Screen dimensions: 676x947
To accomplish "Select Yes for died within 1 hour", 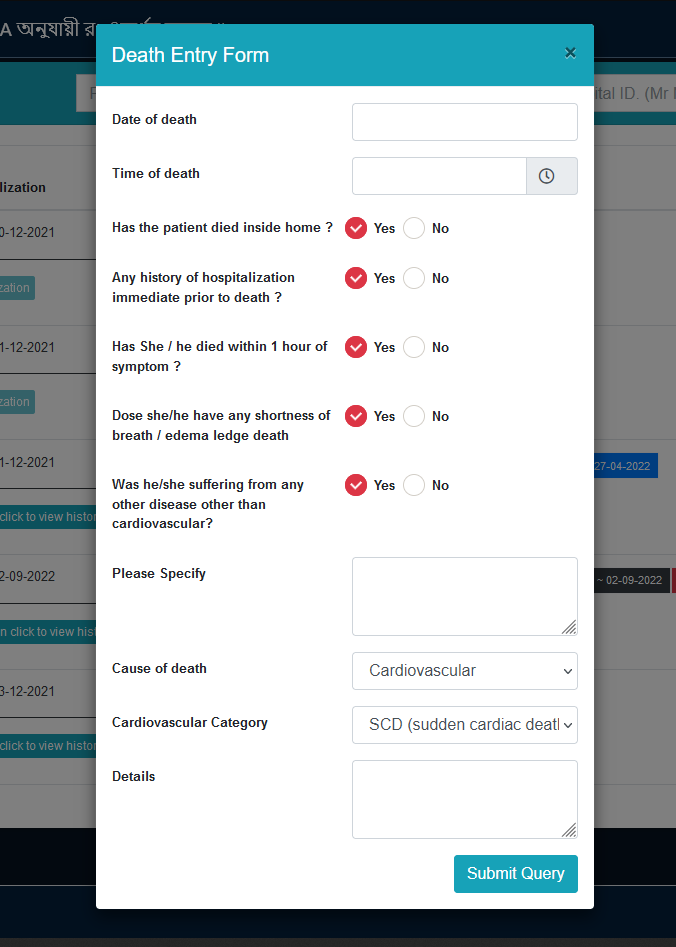I will (x=356, y=347).
